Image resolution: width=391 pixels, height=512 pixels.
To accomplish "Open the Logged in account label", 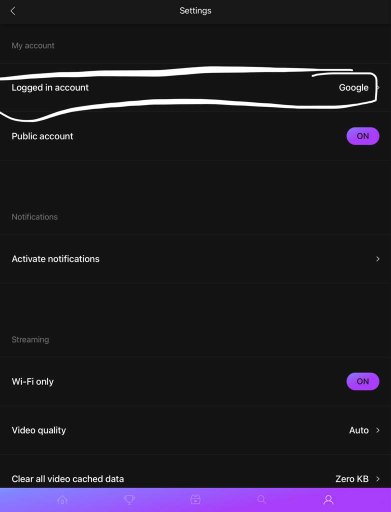I will [50, 88].
